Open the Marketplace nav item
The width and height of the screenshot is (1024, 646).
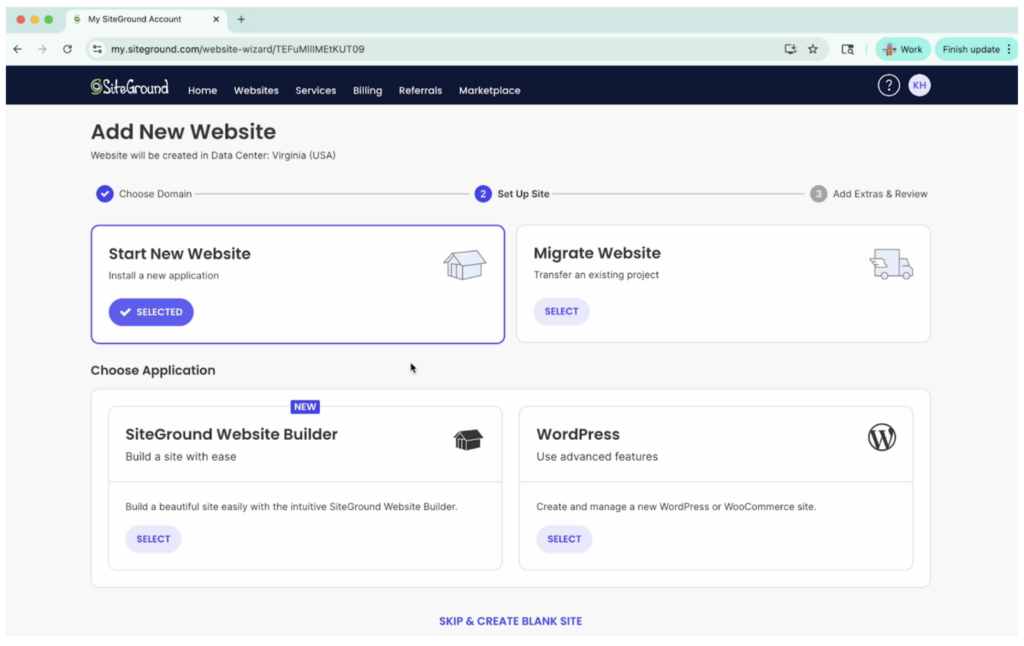[x=489, y=90]
